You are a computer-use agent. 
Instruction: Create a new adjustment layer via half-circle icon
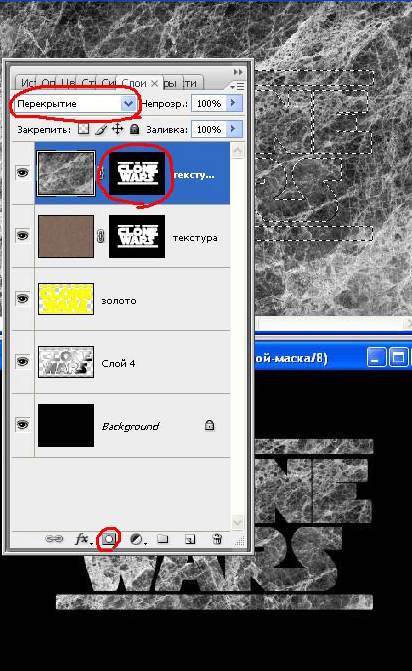pyautogui.click(x=137, y=539)
